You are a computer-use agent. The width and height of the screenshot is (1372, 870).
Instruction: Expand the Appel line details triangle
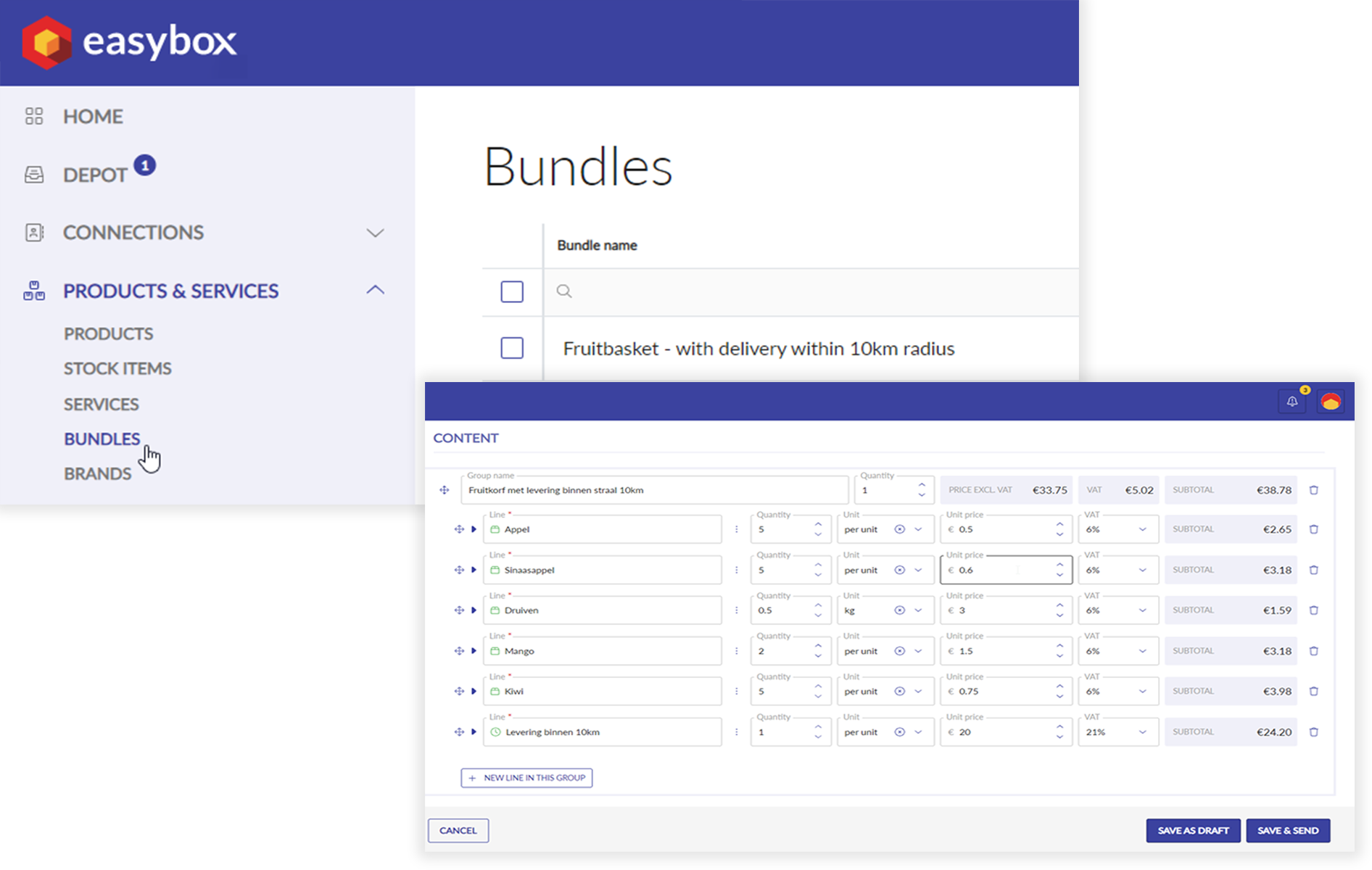point(474,529)
